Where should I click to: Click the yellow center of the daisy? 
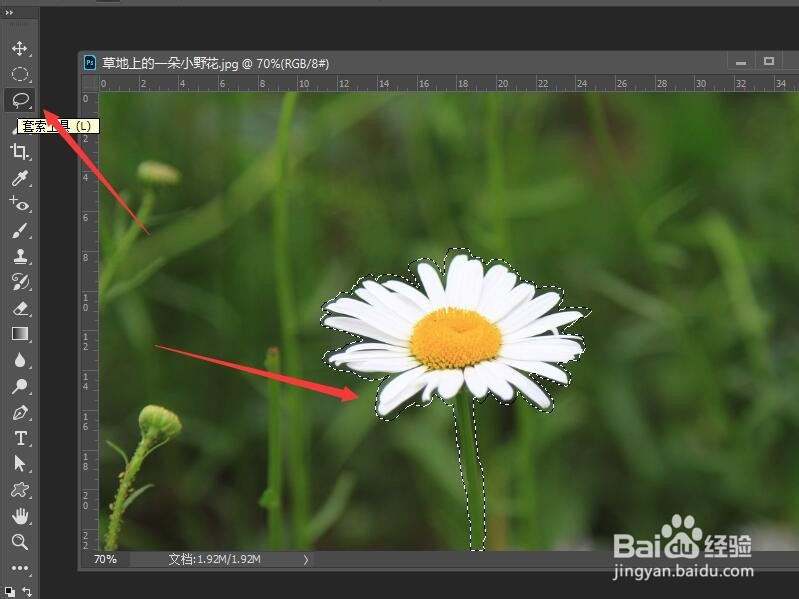(x=455, y=338)
